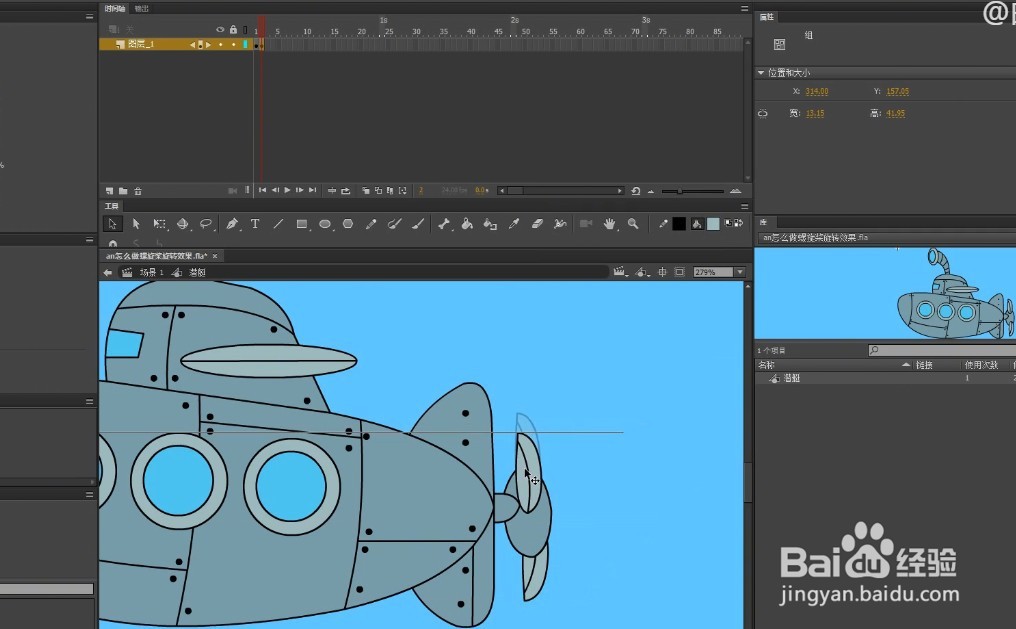
Task: Select the Pen tool
Action: coord(232,223)
